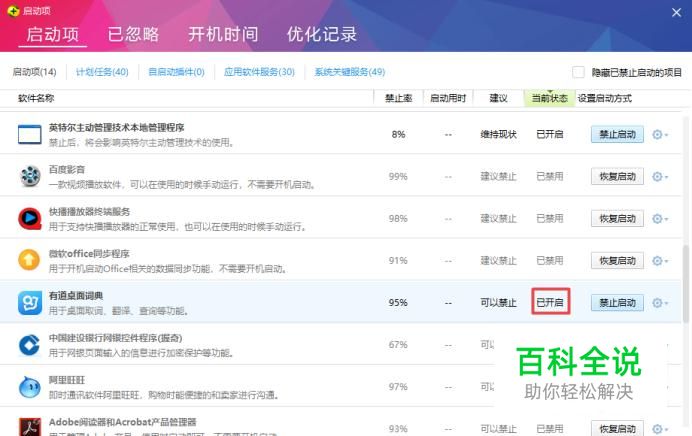Close the startup manager window
Screen dimensions: 692x436
pyautogui.click(x=676, y=12)
